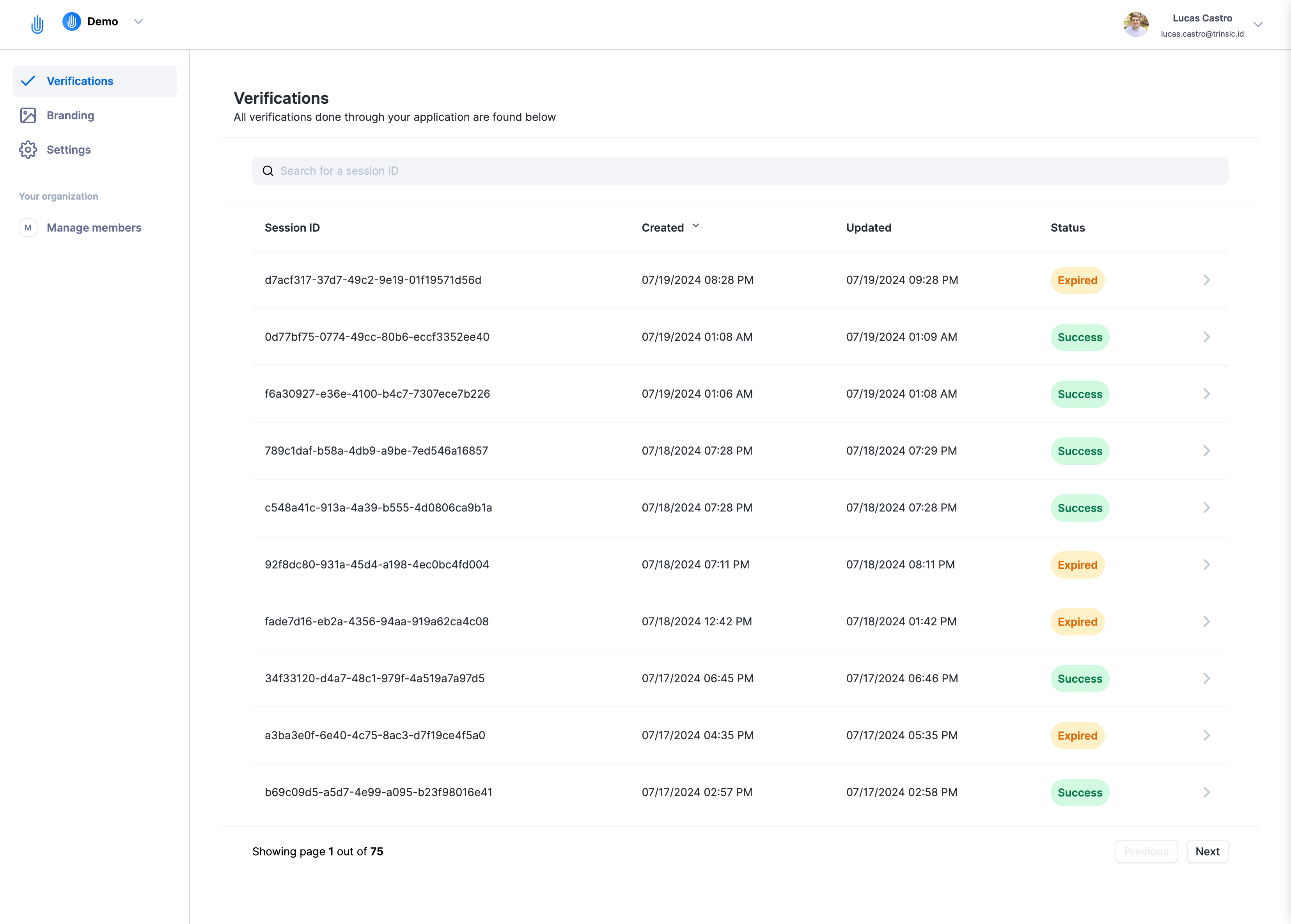The width and height of the screenshot is (1291, 924).
Task: Click updated time 07/17/2024 02:58 PM
Action: point(902,792)
